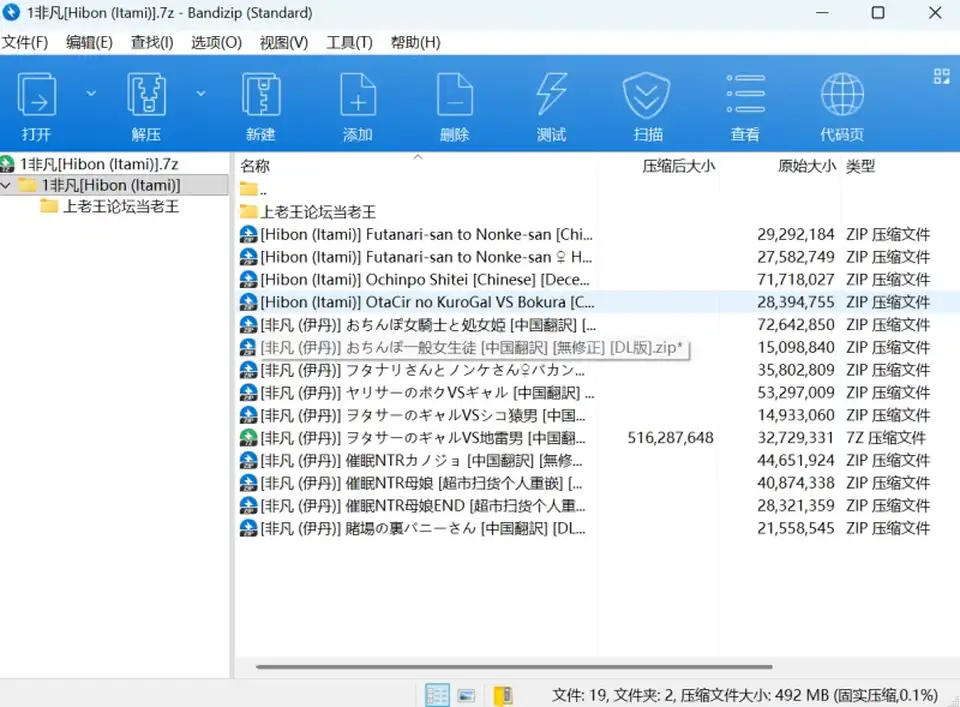
Task: Click compressed size value 516,287,648
Action: click(670, 438)
